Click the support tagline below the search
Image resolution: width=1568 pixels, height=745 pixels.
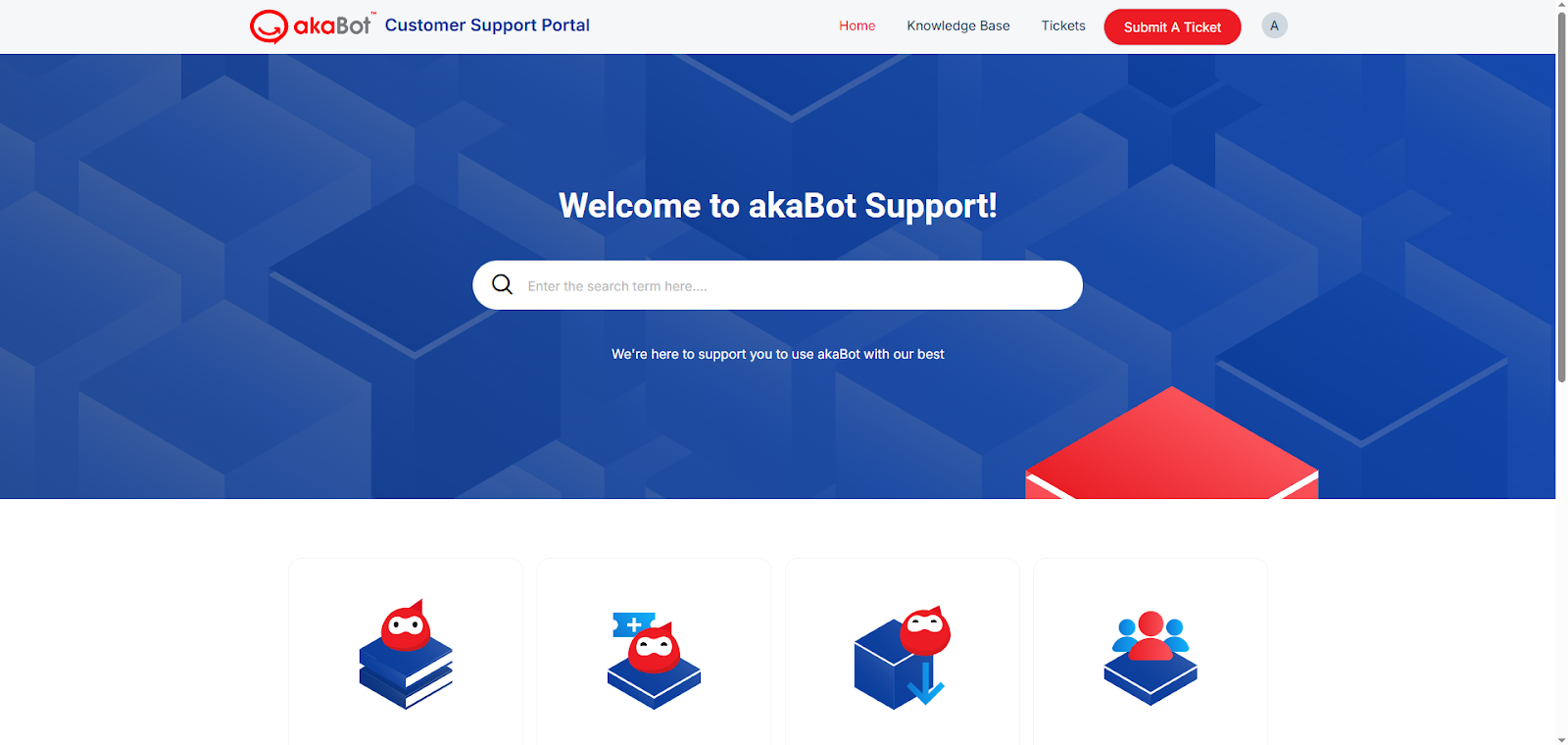click(777, 354)
